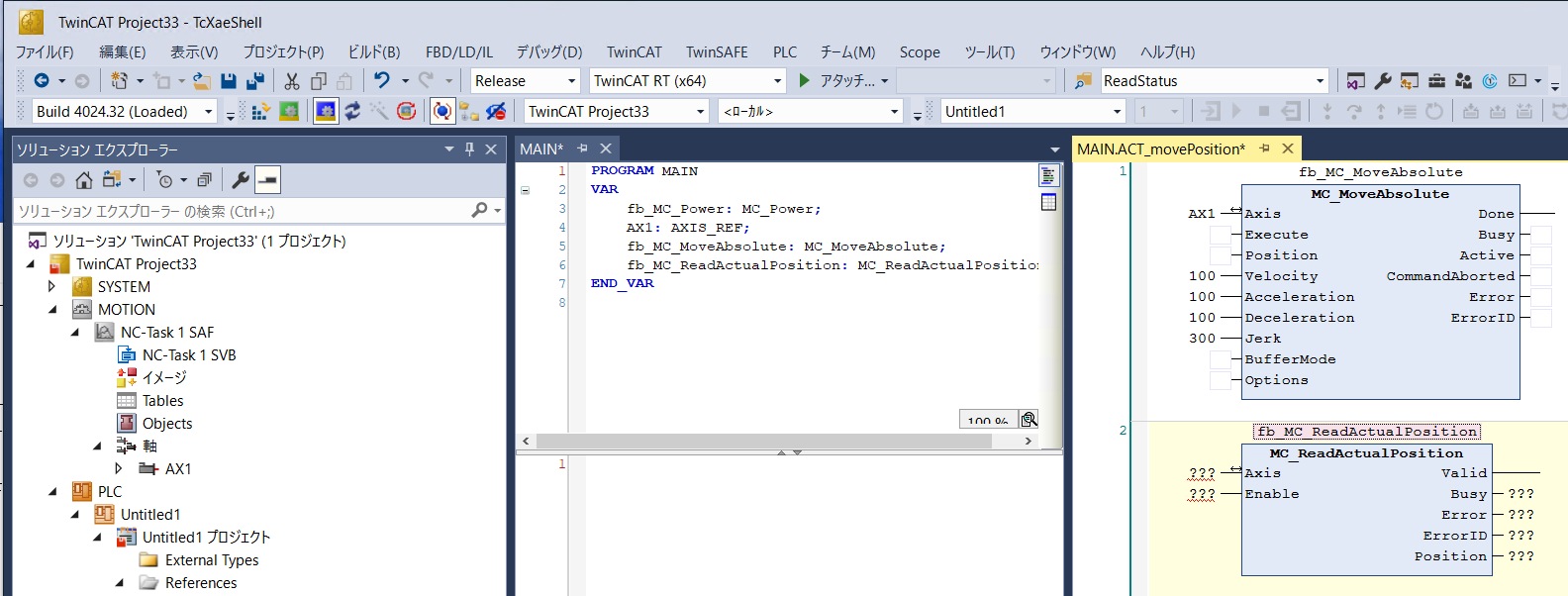
Task: Open the ReadStatus search dropdown
Action: tap(1320, 81)
